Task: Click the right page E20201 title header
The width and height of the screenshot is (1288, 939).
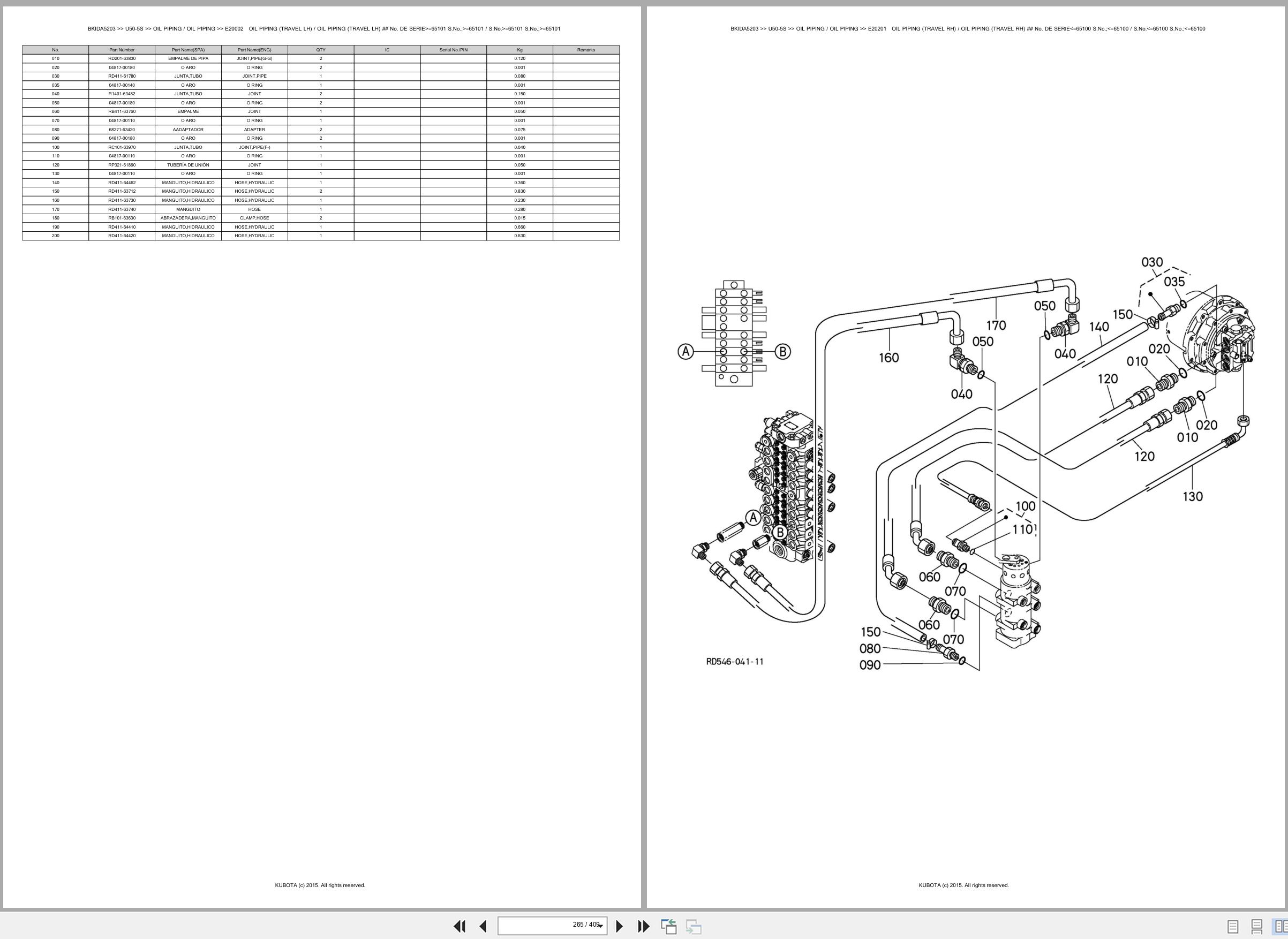Action: [x=968, y=28]
